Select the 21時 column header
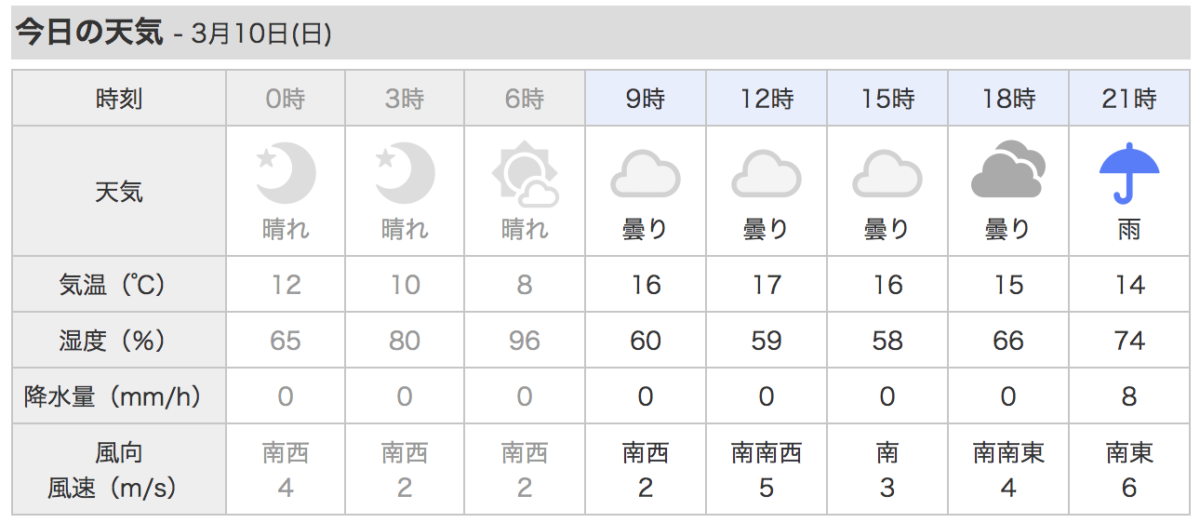 (1129, 98)
